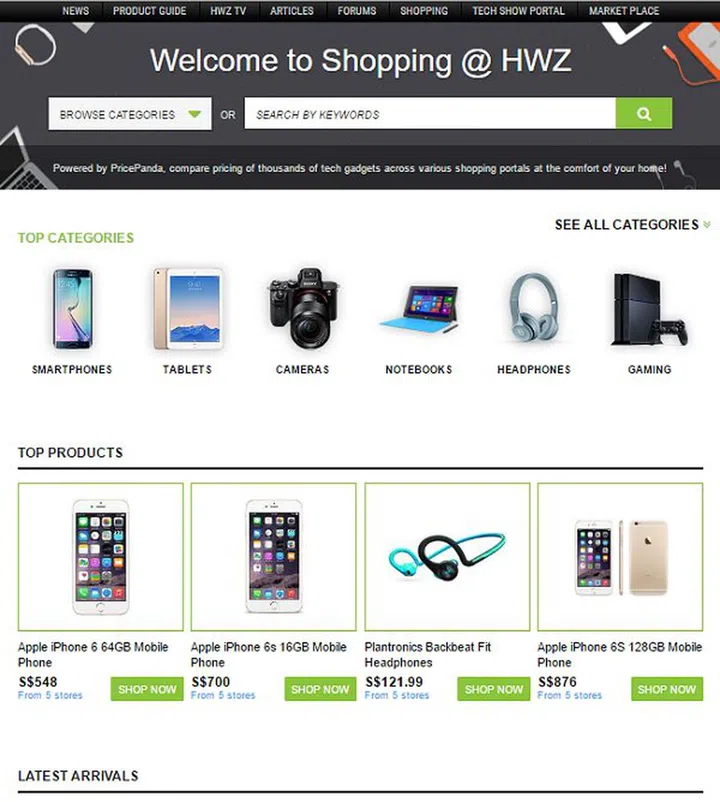Viewport: 720px width, 802px height.
Task: Choose the Cameras category camera icon
Action: pyautogui.click(x=303, y=308)
